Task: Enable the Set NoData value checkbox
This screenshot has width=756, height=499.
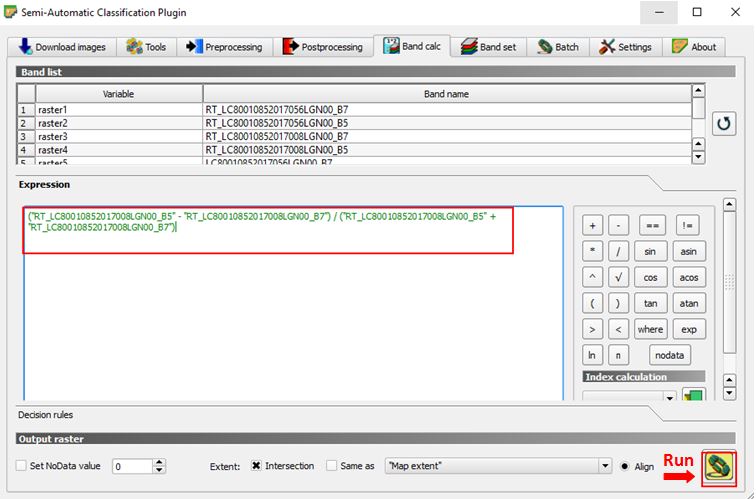Action: [x=22, y=466]
